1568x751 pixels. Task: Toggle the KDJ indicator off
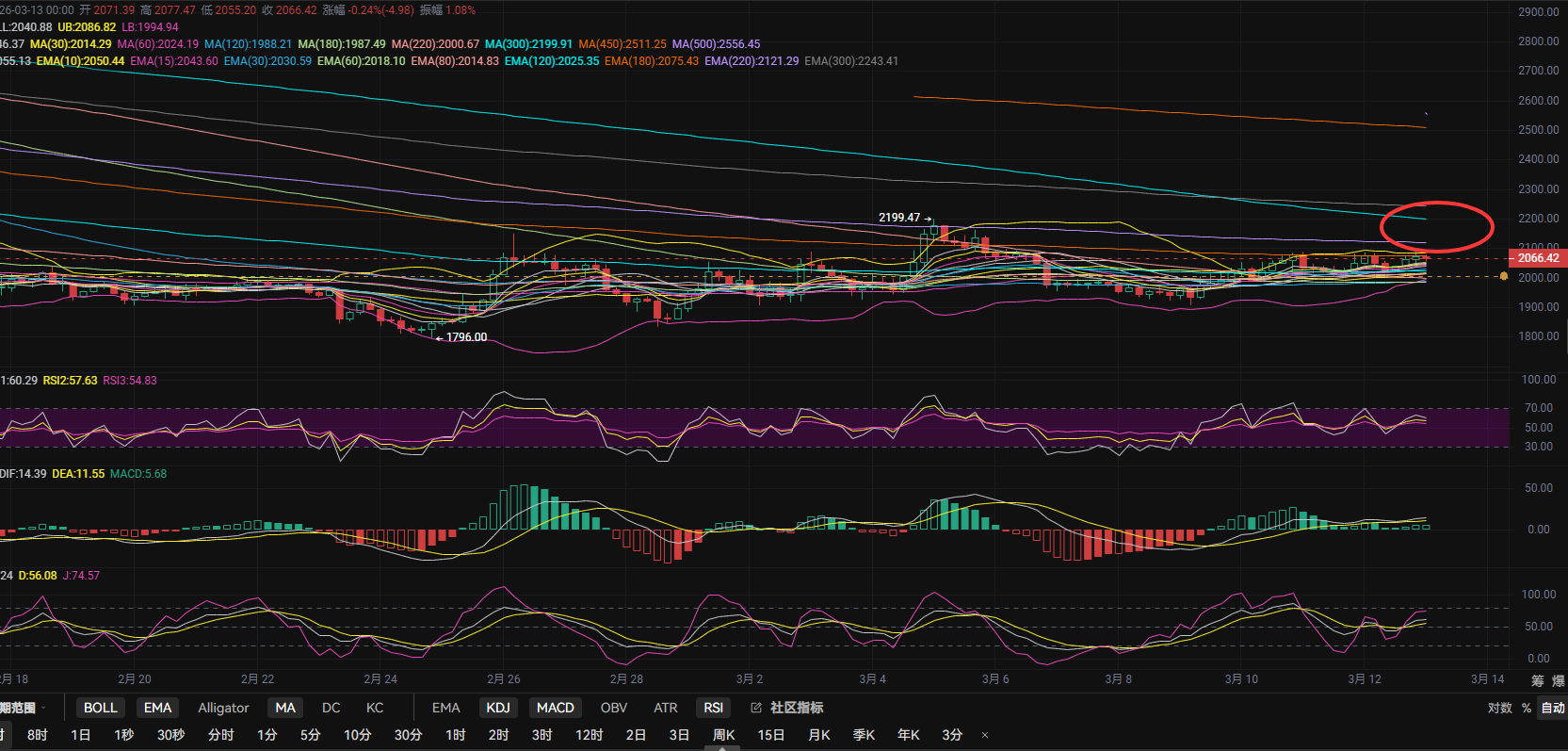pyautogui.click(x=497, y=708)
